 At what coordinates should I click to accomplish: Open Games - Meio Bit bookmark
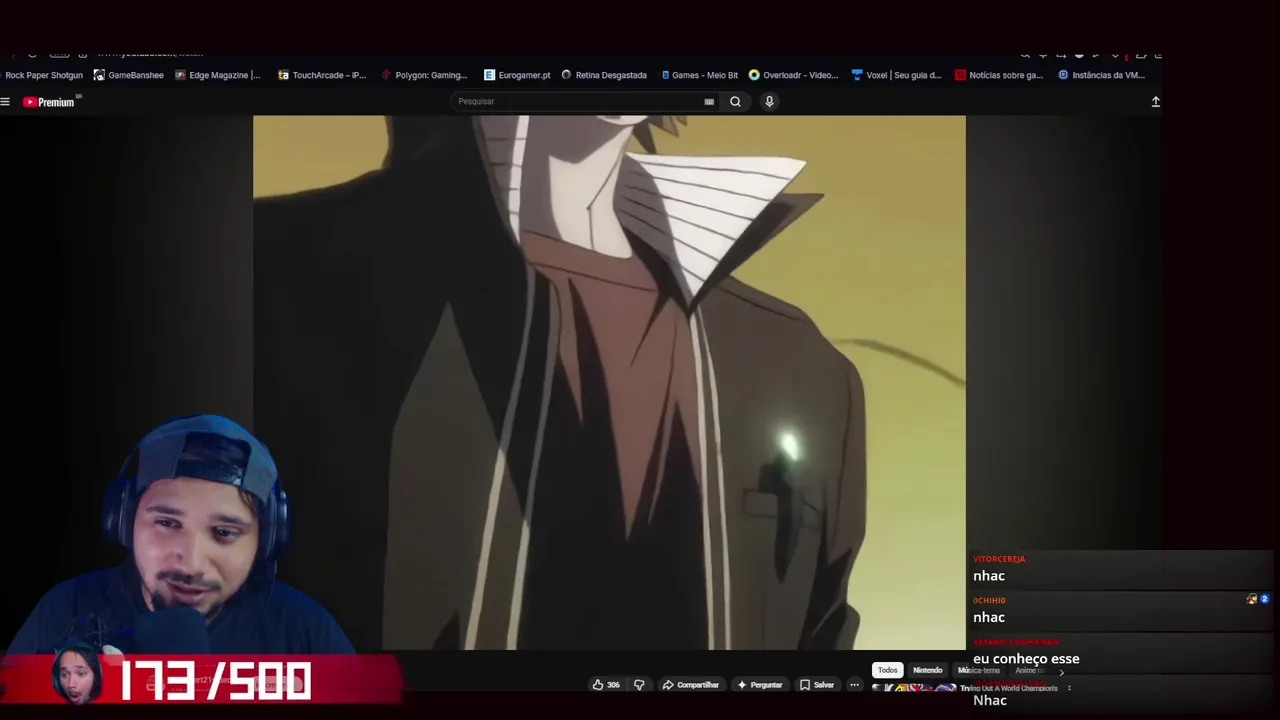[699, 75]
